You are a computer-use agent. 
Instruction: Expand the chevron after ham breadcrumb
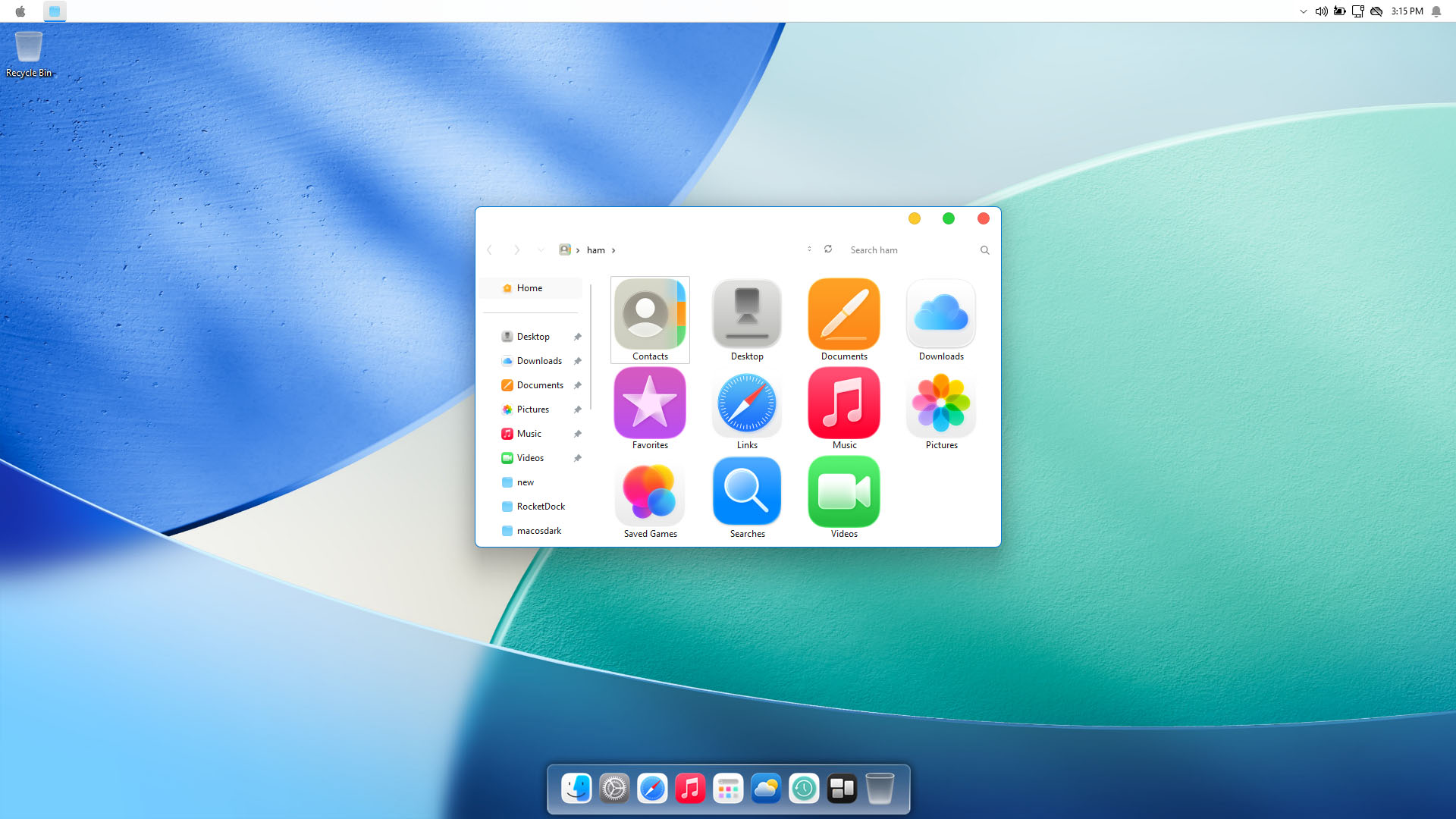[613, 250]
